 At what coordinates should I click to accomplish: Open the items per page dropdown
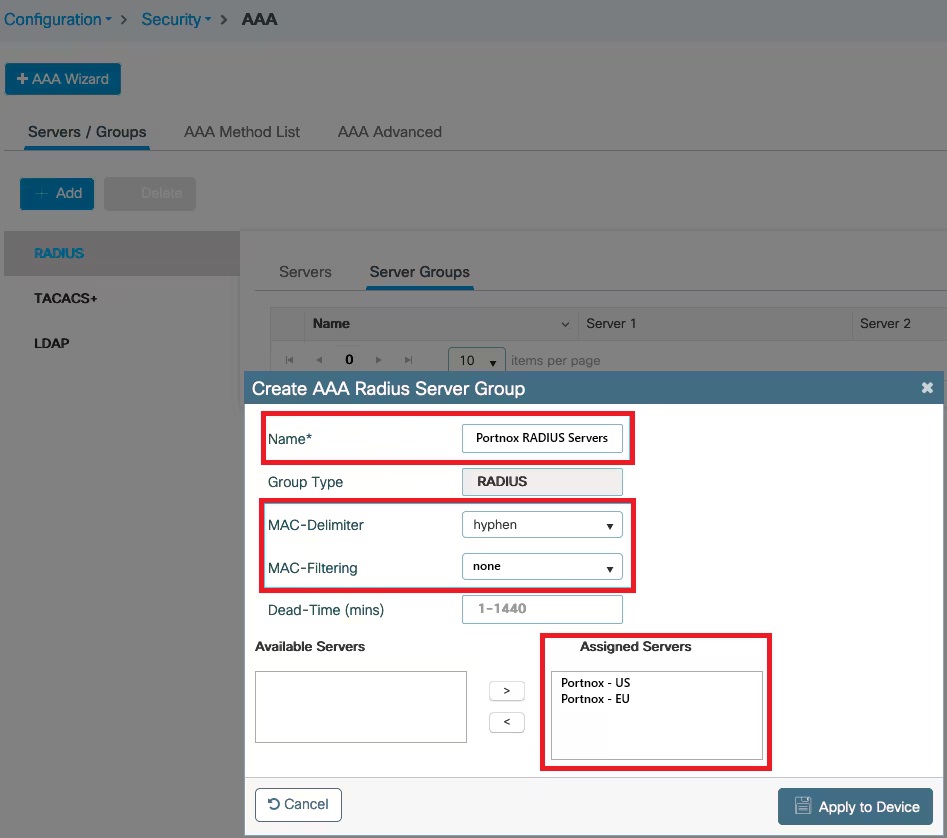[x=477, y=361]
